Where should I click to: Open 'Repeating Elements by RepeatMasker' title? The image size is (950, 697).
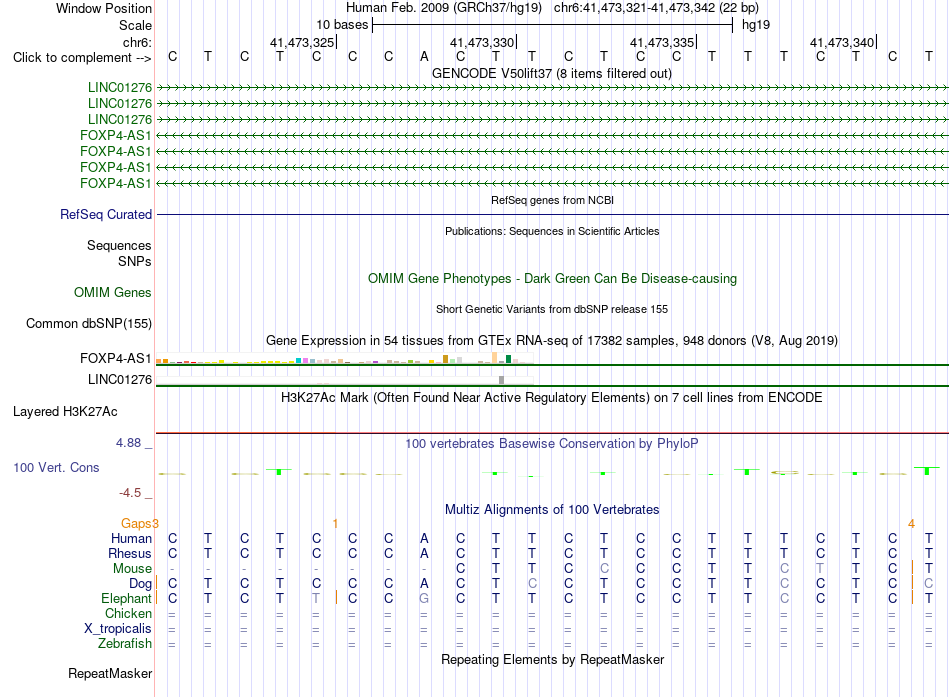pos(552,659)
